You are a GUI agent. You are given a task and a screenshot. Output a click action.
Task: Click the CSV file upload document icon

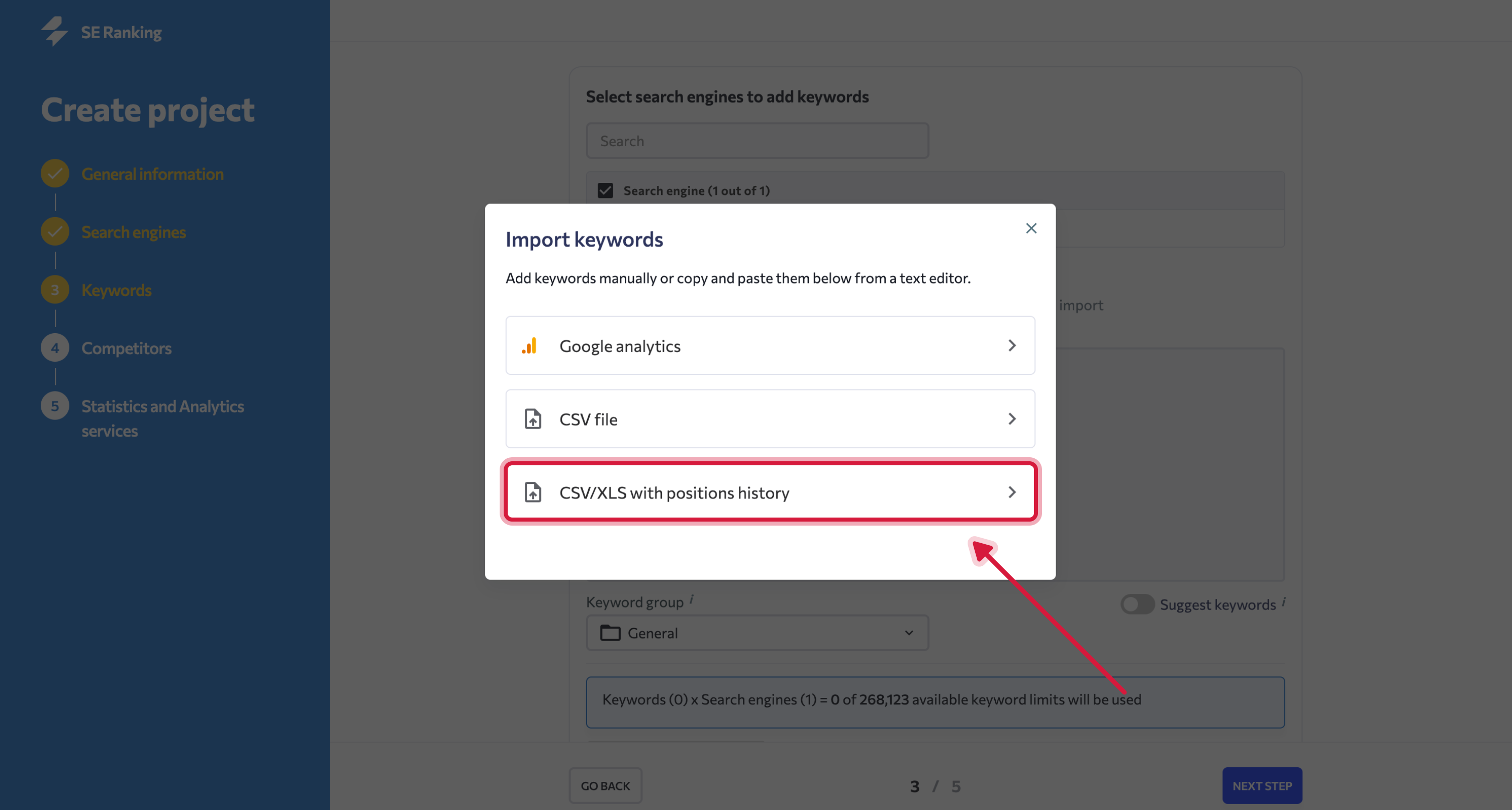point(532,419)
